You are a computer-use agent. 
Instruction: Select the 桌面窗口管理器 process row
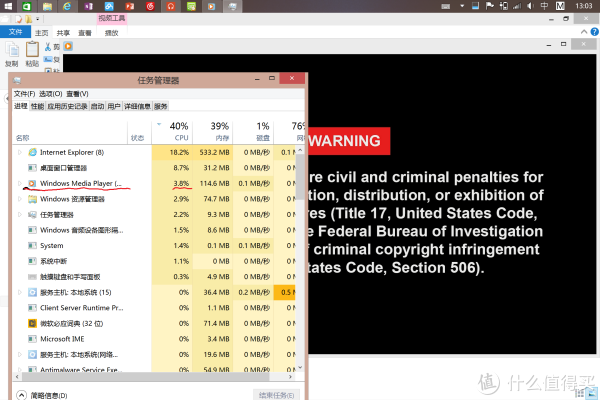[x=155, y=168]
